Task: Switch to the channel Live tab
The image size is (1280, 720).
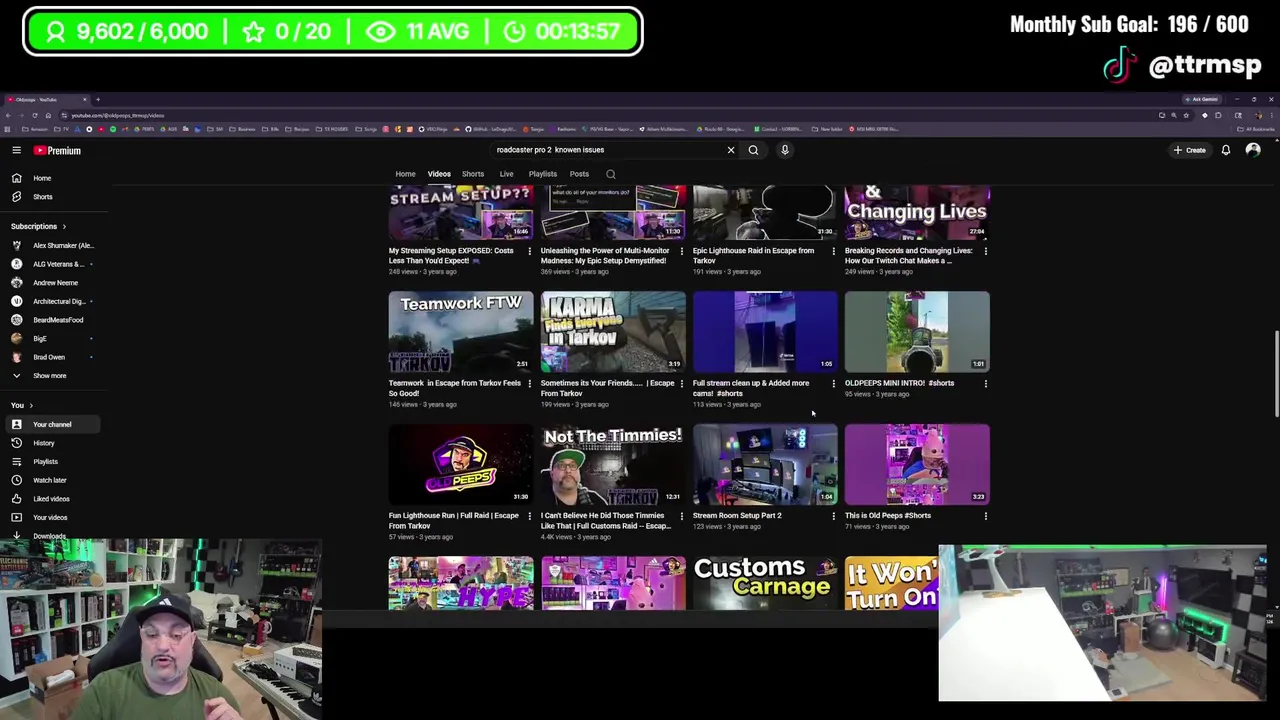Action: (x=507, y=174)
